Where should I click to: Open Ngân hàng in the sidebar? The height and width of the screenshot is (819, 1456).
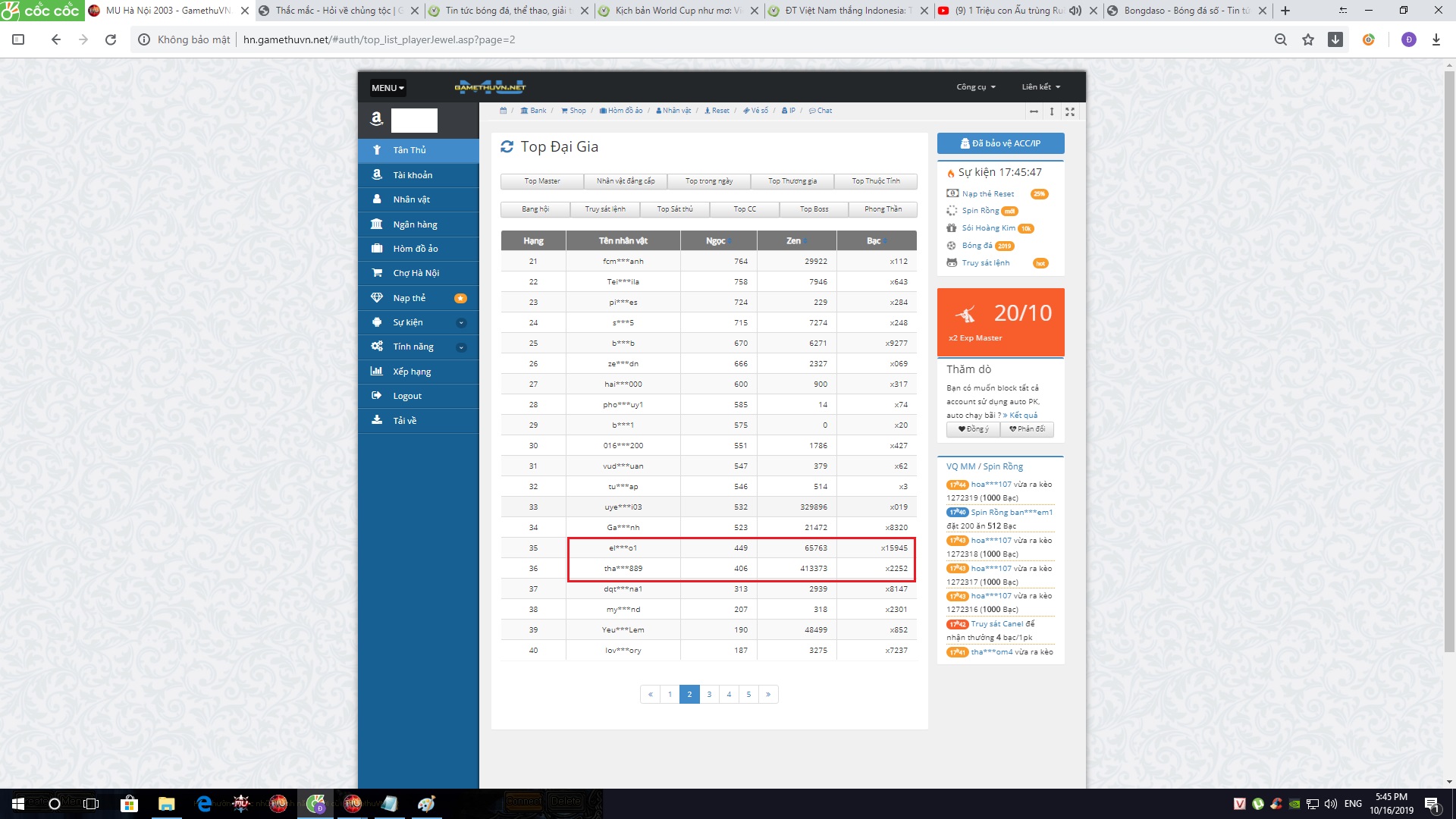(415, 224)
